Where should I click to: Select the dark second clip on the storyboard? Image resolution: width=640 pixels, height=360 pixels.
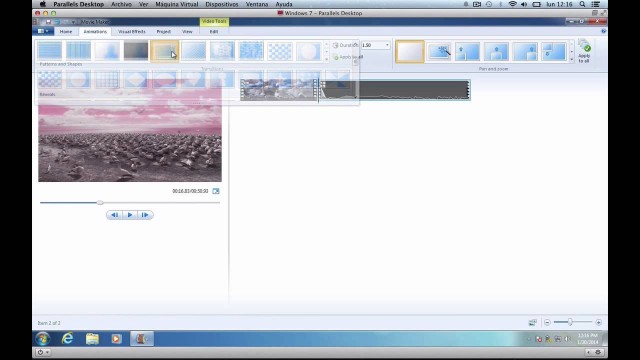(395, 90)
